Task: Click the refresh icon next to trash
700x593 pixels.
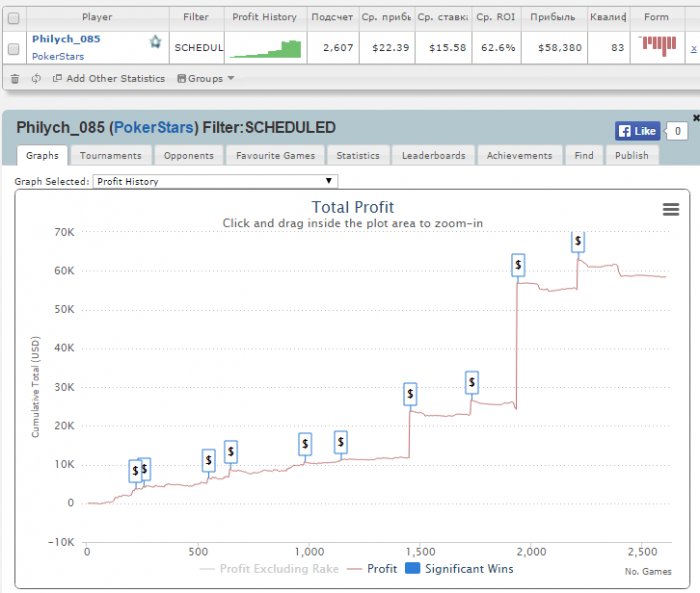Action: click(x=36, y=79)
